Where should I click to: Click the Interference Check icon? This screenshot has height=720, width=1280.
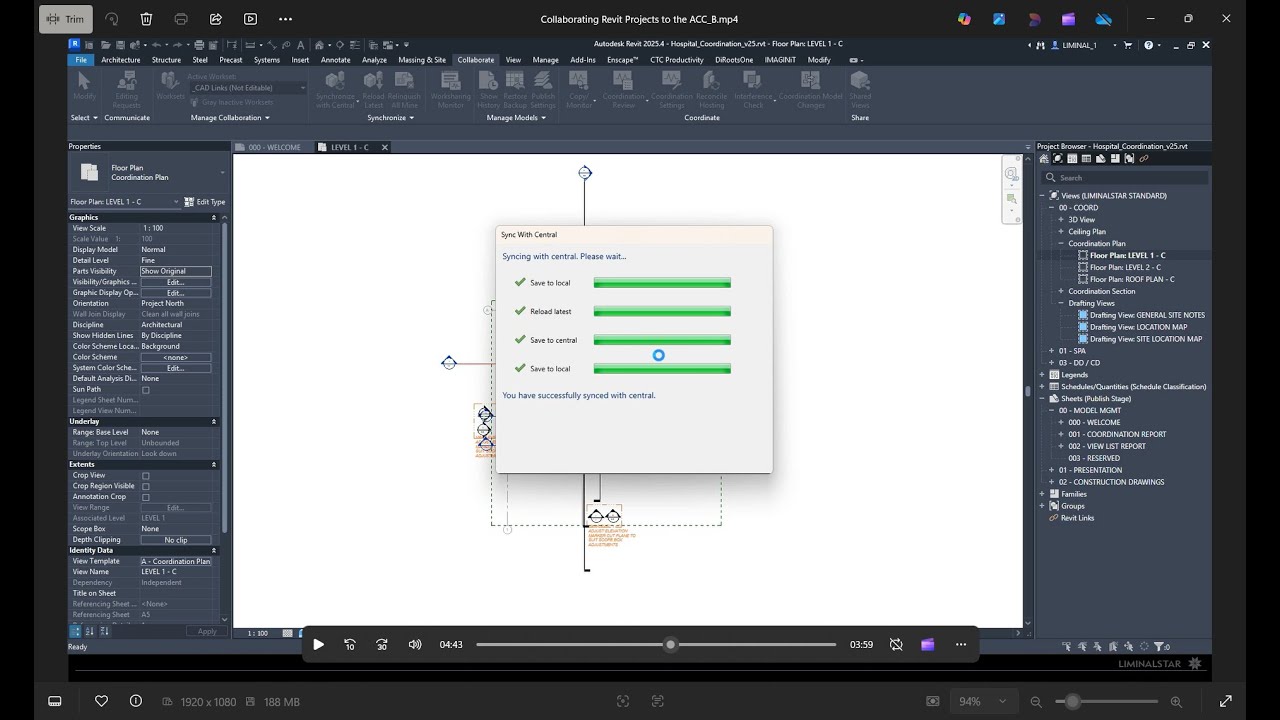753,82
